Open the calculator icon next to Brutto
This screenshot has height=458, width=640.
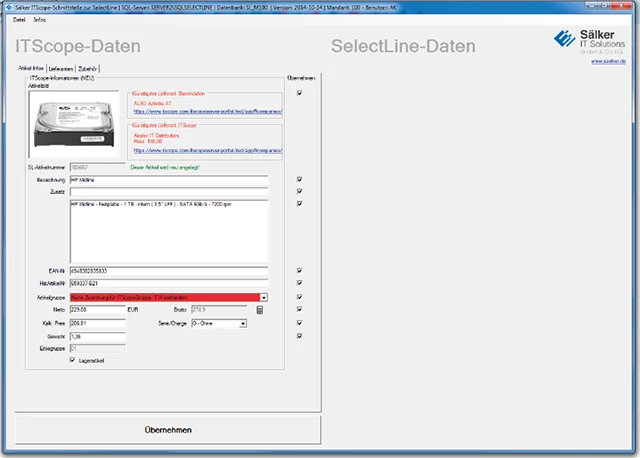tap(260, 310)
